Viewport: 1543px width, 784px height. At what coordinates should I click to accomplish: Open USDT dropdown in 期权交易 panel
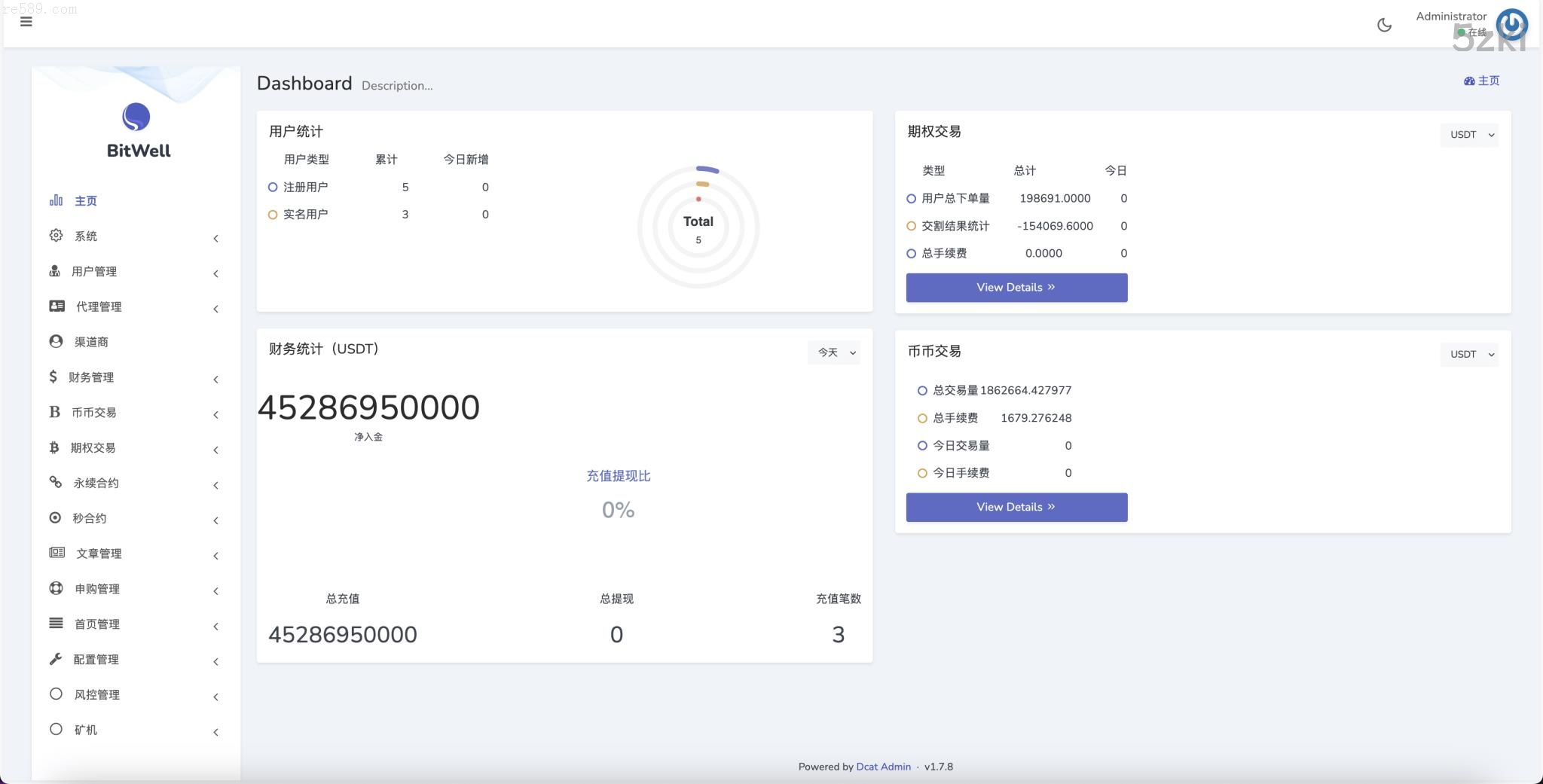tap(1469, 135)
